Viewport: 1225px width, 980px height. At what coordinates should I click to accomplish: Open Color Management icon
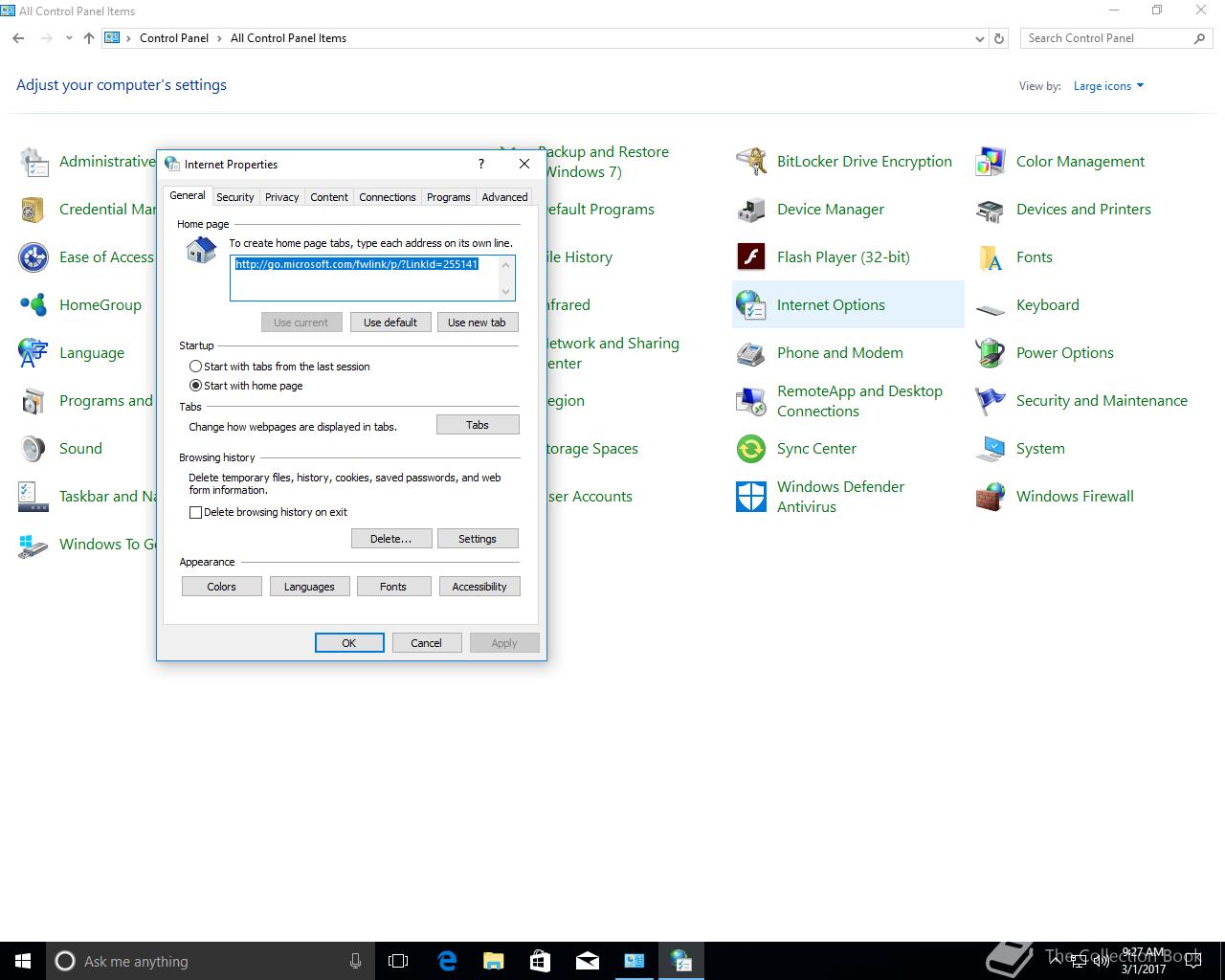[x=991, y=162]
